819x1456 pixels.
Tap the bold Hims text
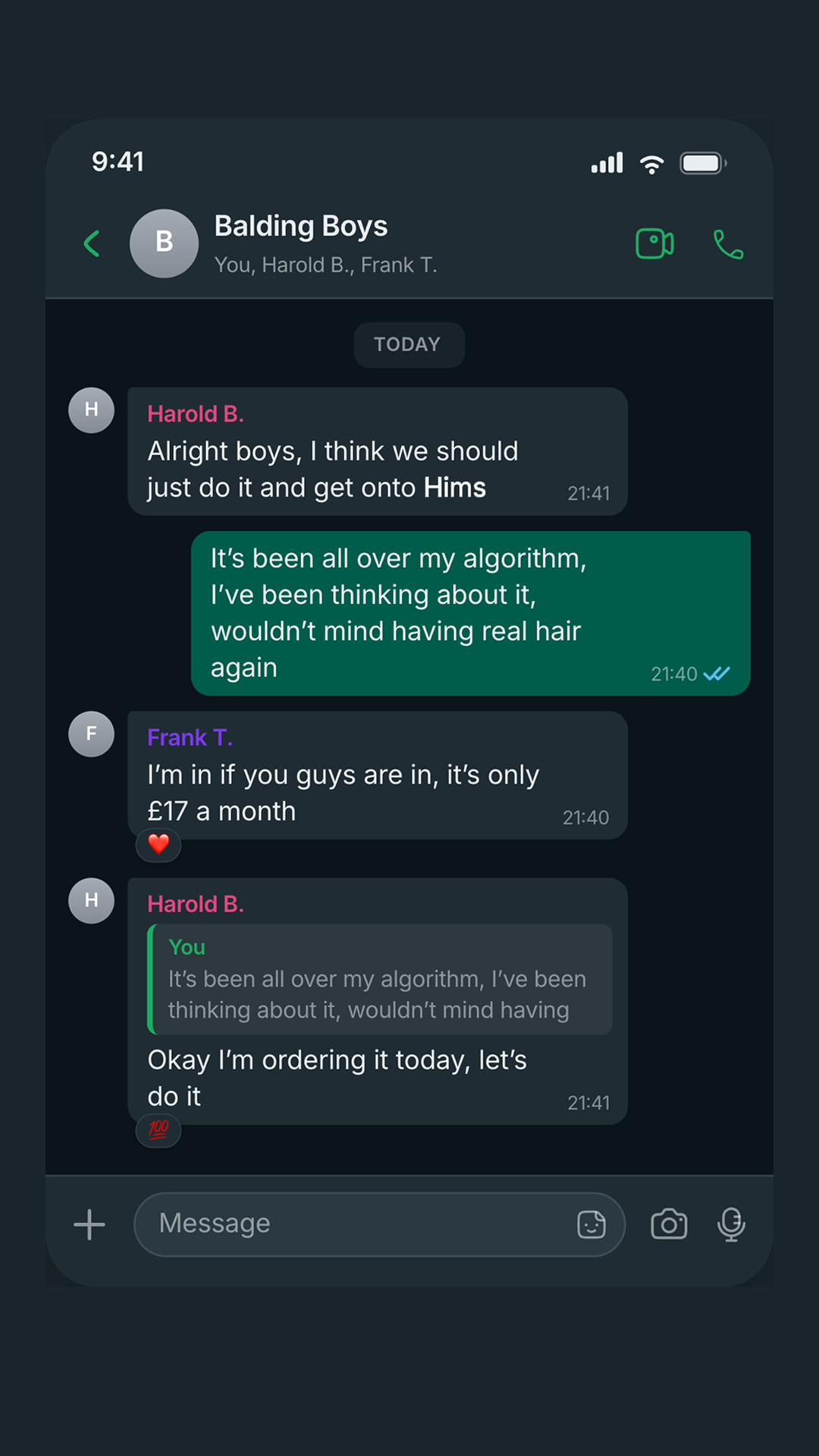pyautogui.click(x=455, y=488)
